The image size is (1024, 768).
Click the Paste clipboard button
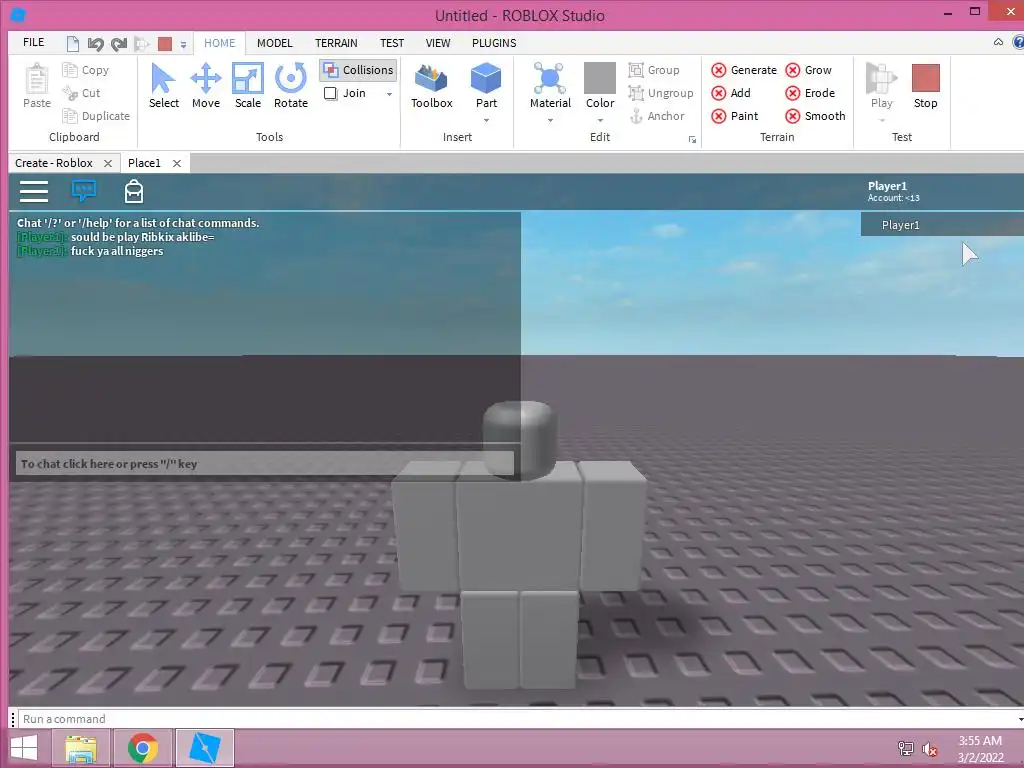click(x=37, y=86)
